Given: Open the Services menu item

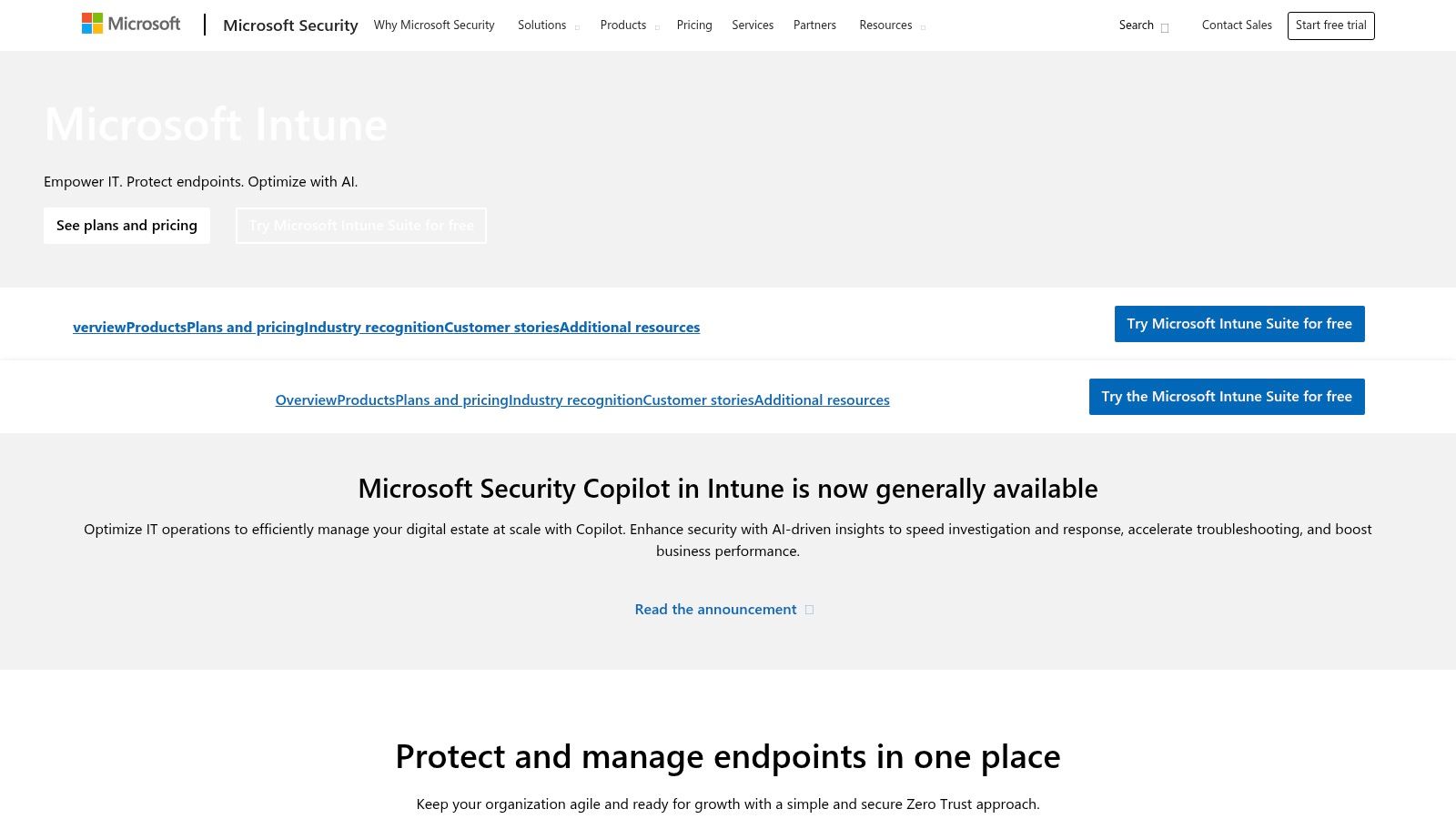Looking at the screenshot, I should coord(753,25).
